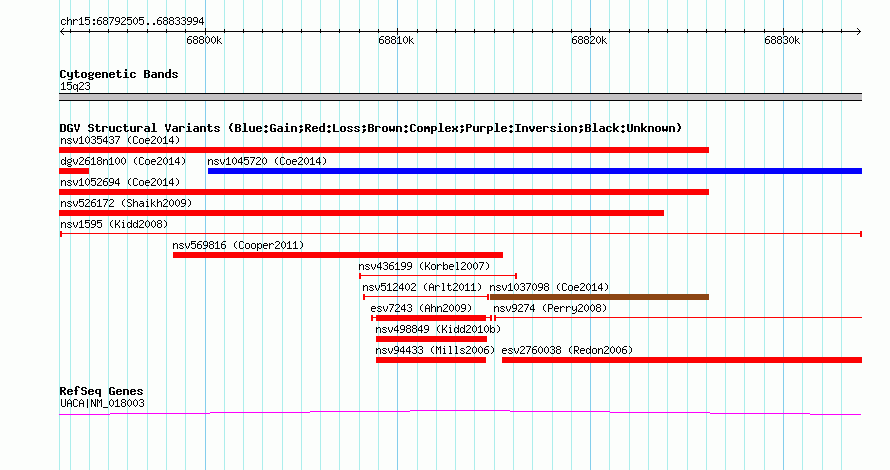Open variant label esv7243 (Ahn2009)
The width and height of the screenshot is (890, 470).
(421, 308)
